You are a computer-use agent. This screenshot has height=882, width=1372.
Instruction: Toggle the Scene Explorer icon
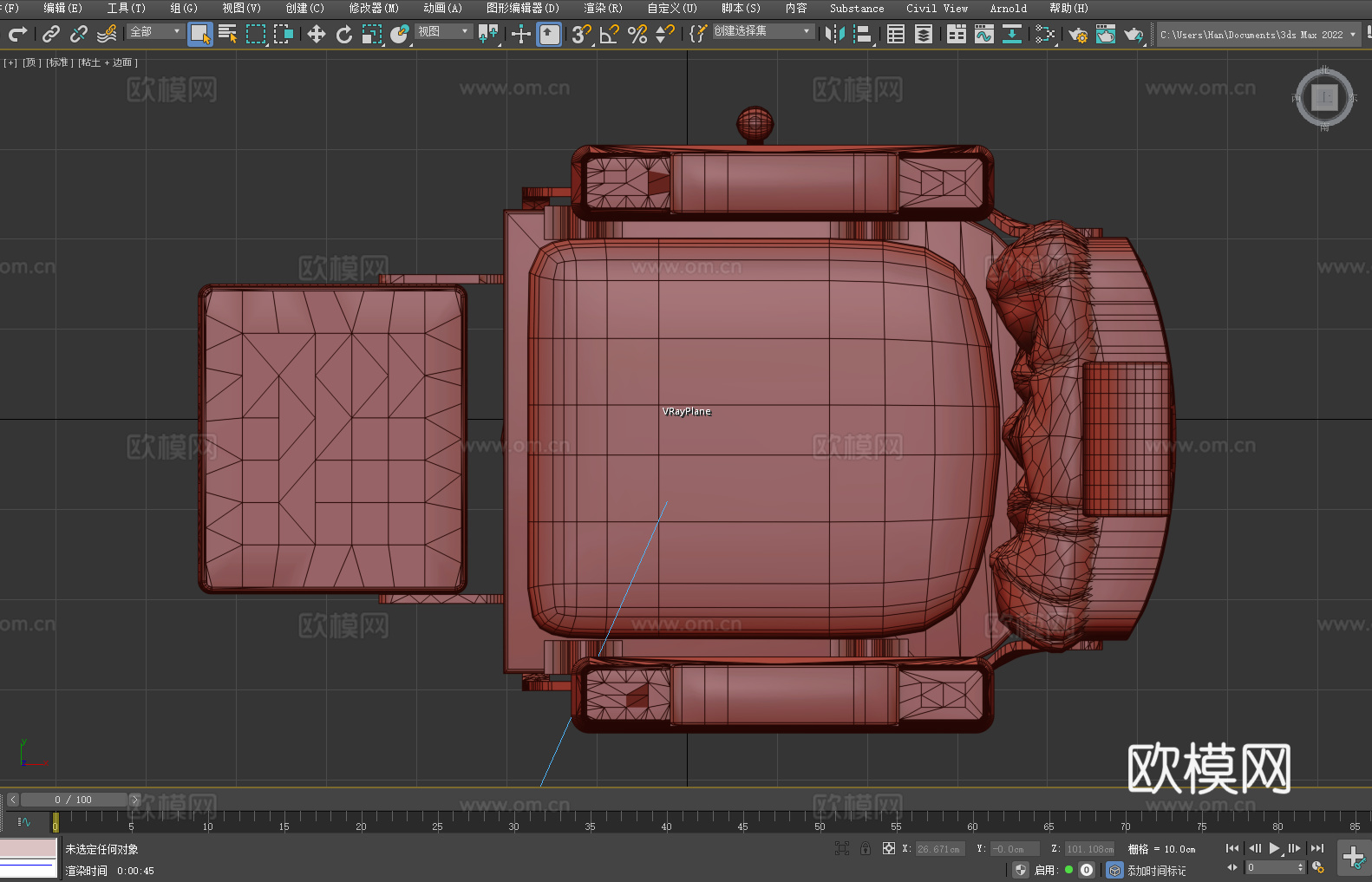coord(896,34)
